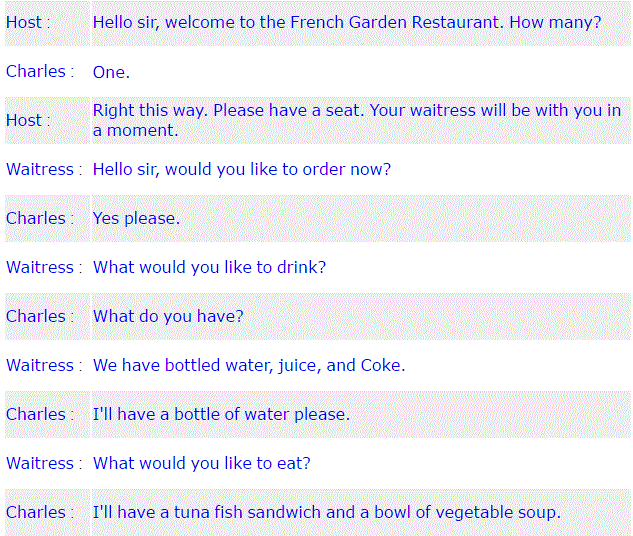Click the "Waitress :" label beside the order question

(x=44, y=169)
